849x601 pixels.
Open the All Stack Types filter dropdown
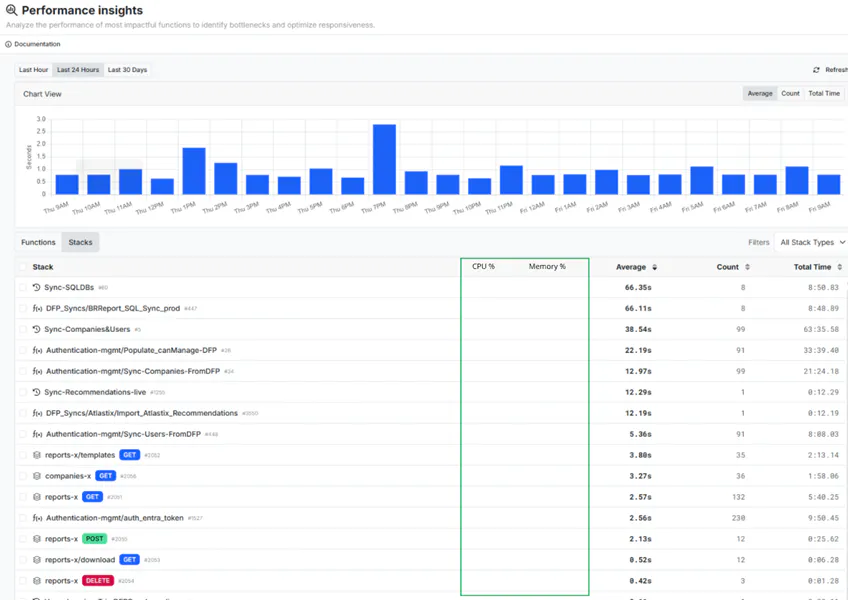pyautogui.click(x=812, y=243)
